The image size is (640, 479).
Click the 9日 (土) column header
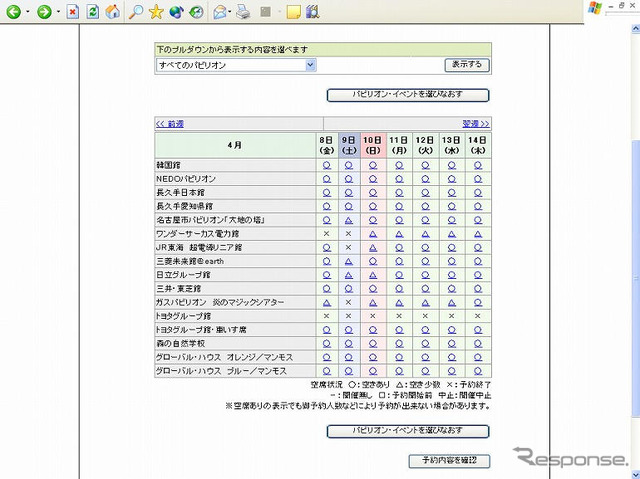pyautogui.click(x=349, y=145)
